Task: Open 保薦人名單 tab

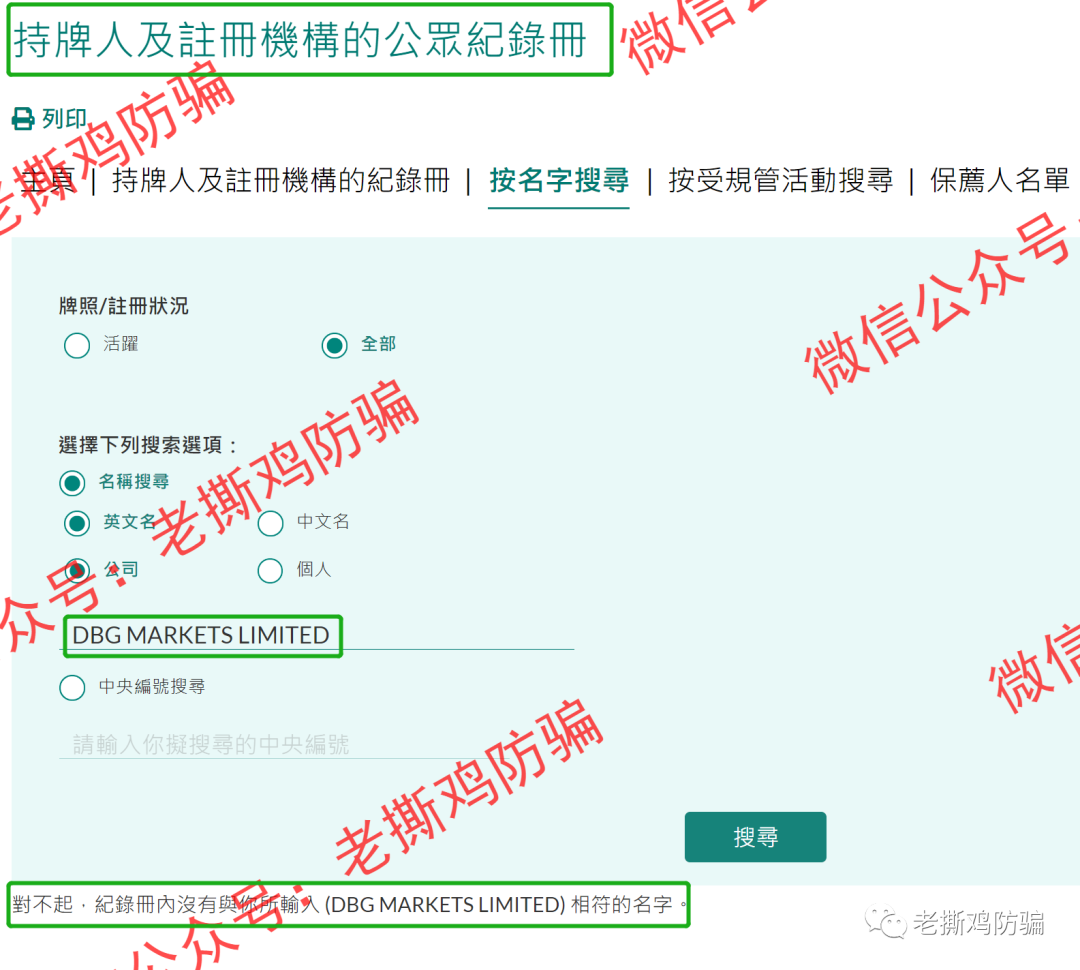Action: click(999, 180)
